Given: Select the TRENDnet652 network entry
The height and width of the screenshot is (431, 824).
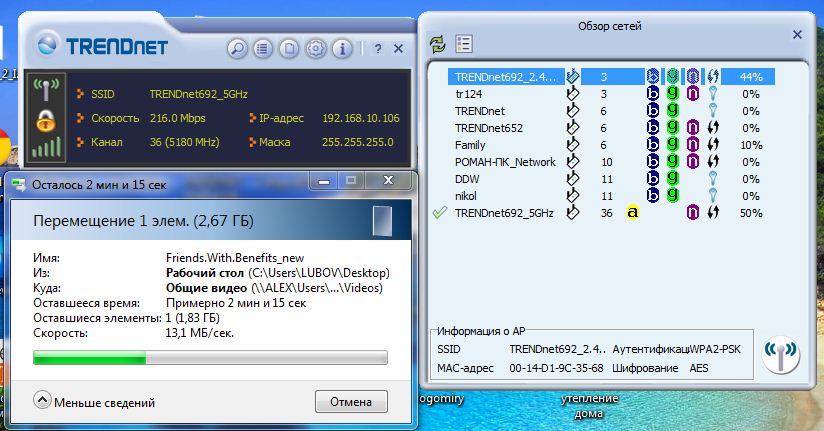Looking at the screenshot, I should 611,128.
